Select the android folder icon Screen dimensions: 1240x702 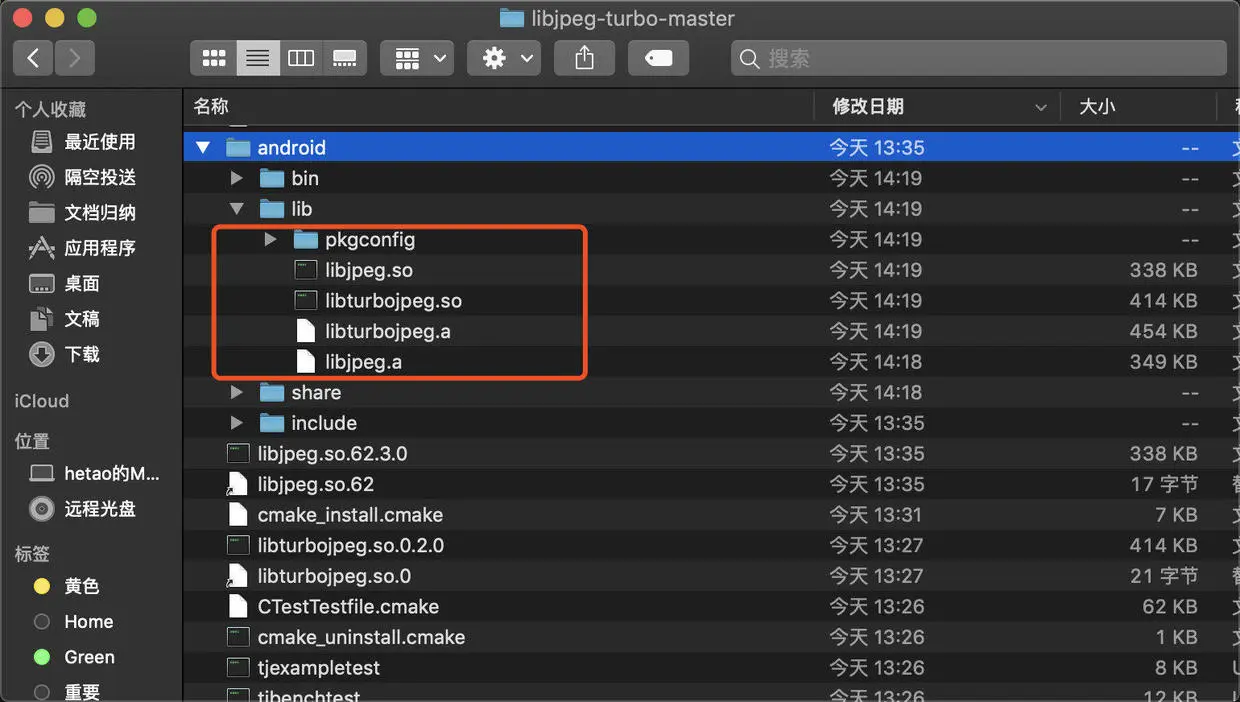pos(238,148)
